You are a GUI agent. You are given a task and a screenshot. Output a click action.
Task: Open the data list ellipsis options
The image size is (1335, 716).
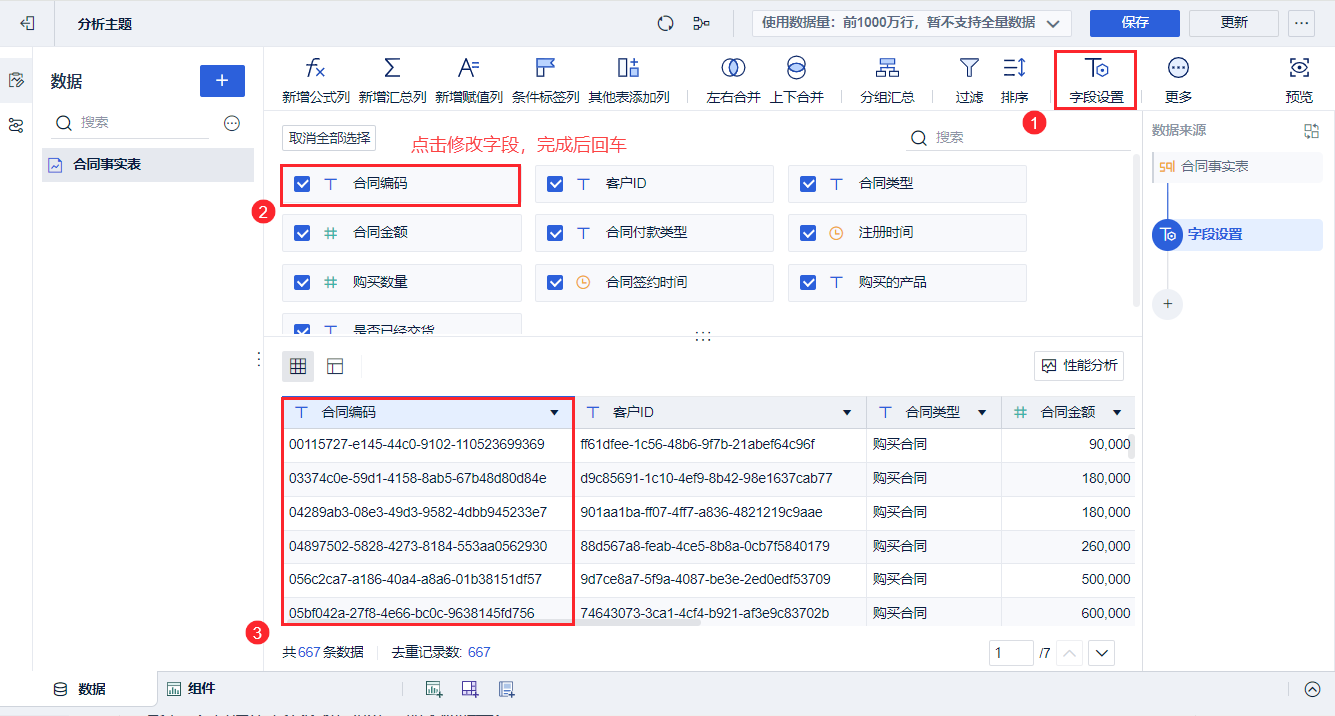pyautogui.click(x=232, y=123)
